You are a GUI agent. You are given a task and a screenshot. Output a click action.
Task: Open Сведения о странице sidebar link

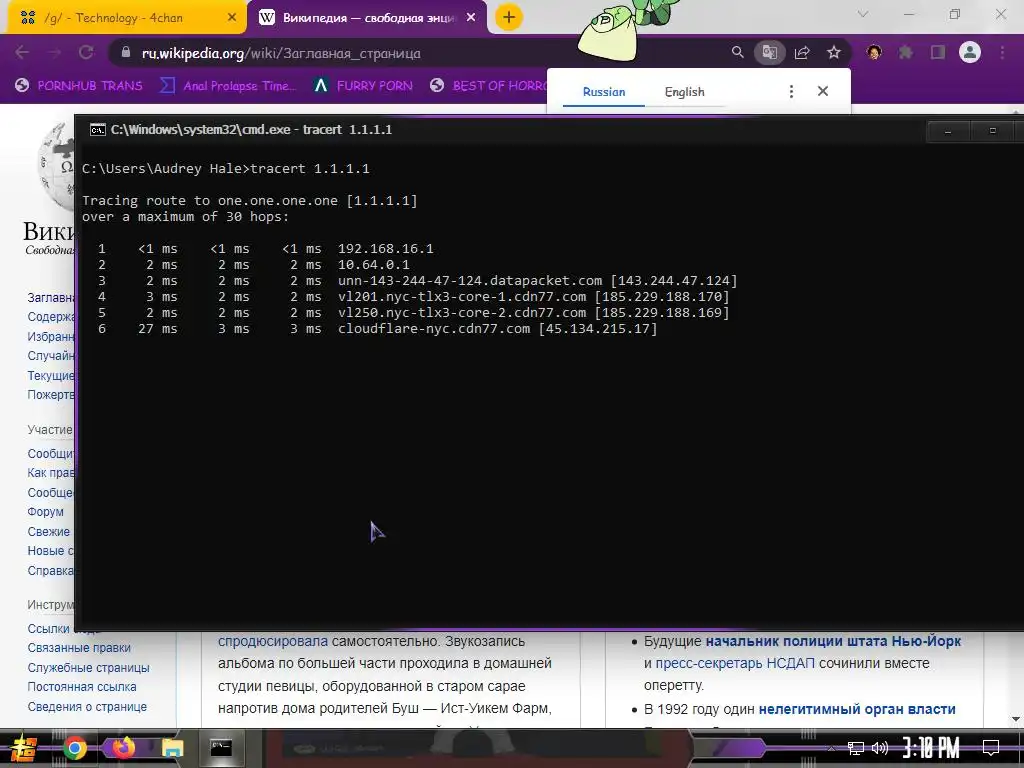87,707
